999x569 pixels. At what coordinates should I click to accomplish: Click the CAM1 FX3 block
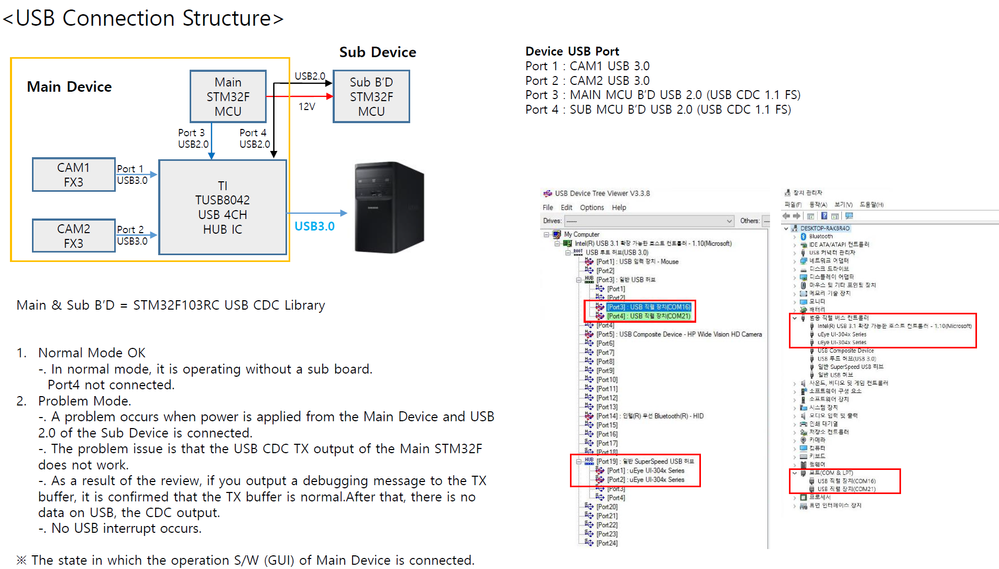coord(74,175)
